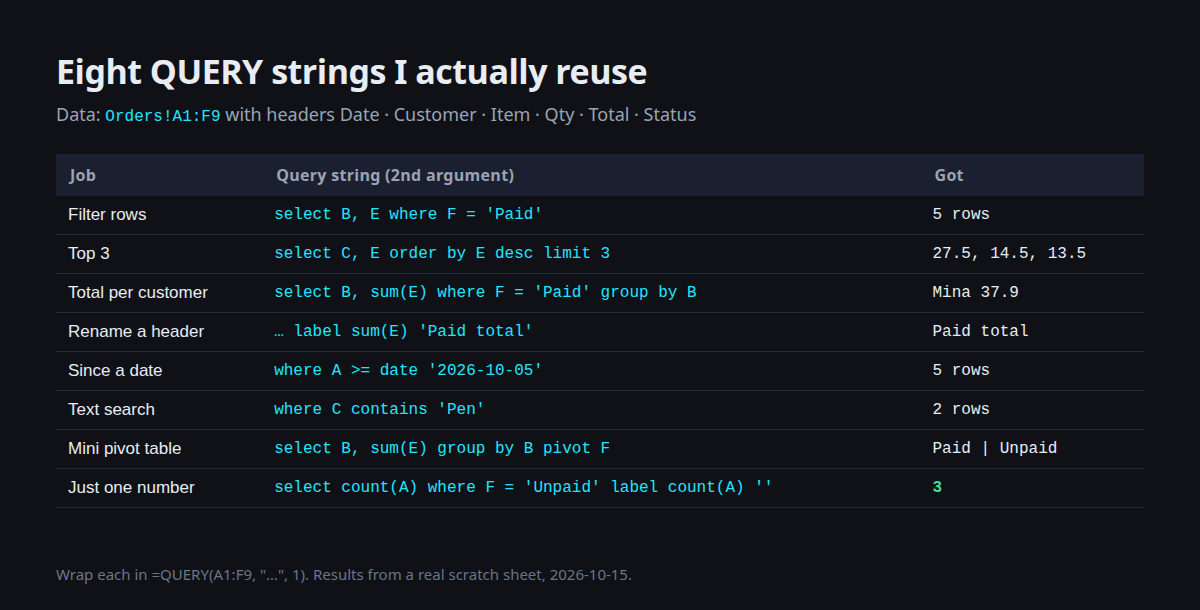Select the query "select B, E where F = 'Paid'"
The width and height of the screenshot is (1200, 610).
[x=408, y=214]
